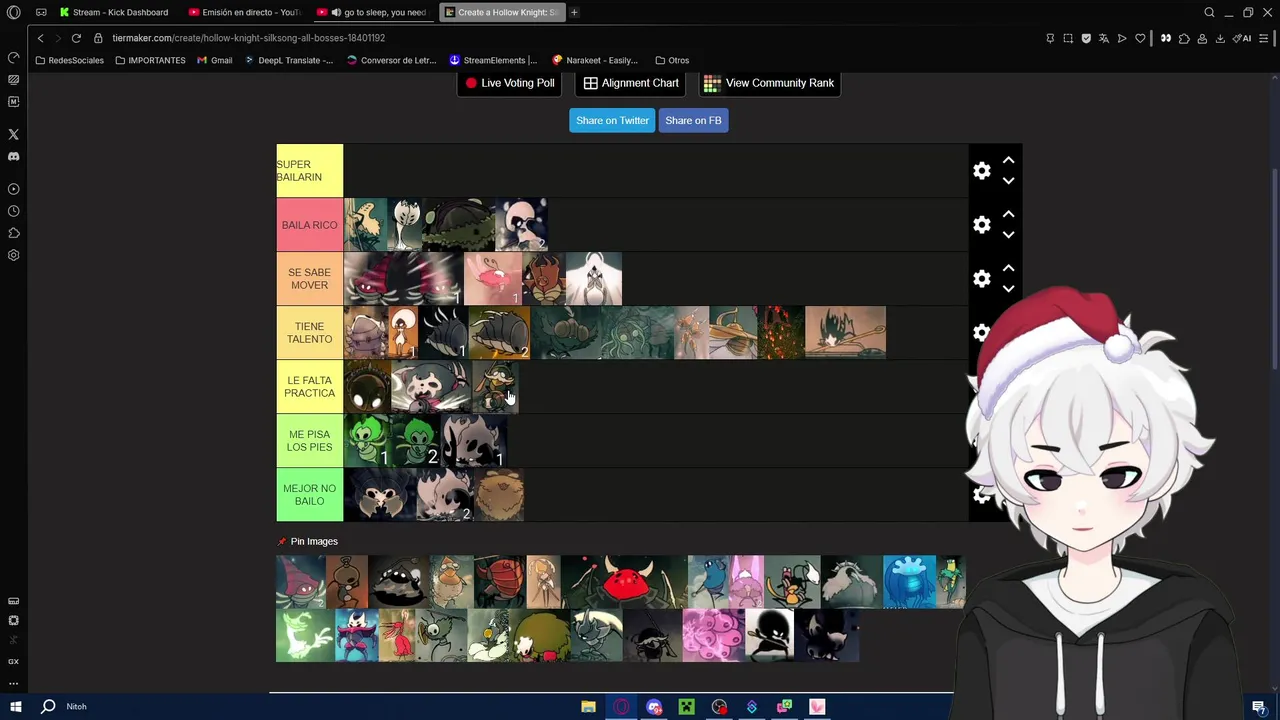This screenshot has width=1280, height=720.
Task: Select the ME PISA LOS PIES tier label
Action: (x=310, y=441)
